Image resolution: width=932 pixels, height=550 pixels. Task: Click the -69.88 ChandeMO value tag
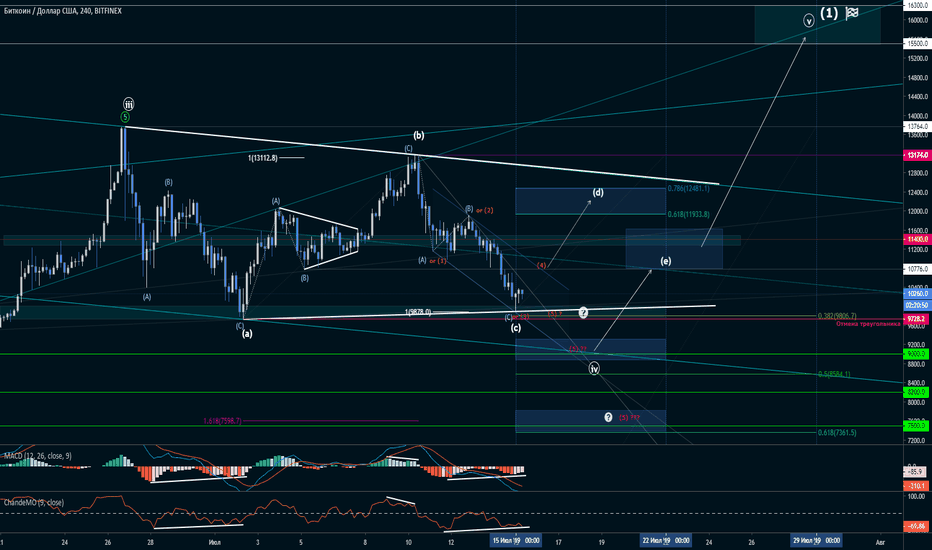pyautogui.click(x=916, y=526)
